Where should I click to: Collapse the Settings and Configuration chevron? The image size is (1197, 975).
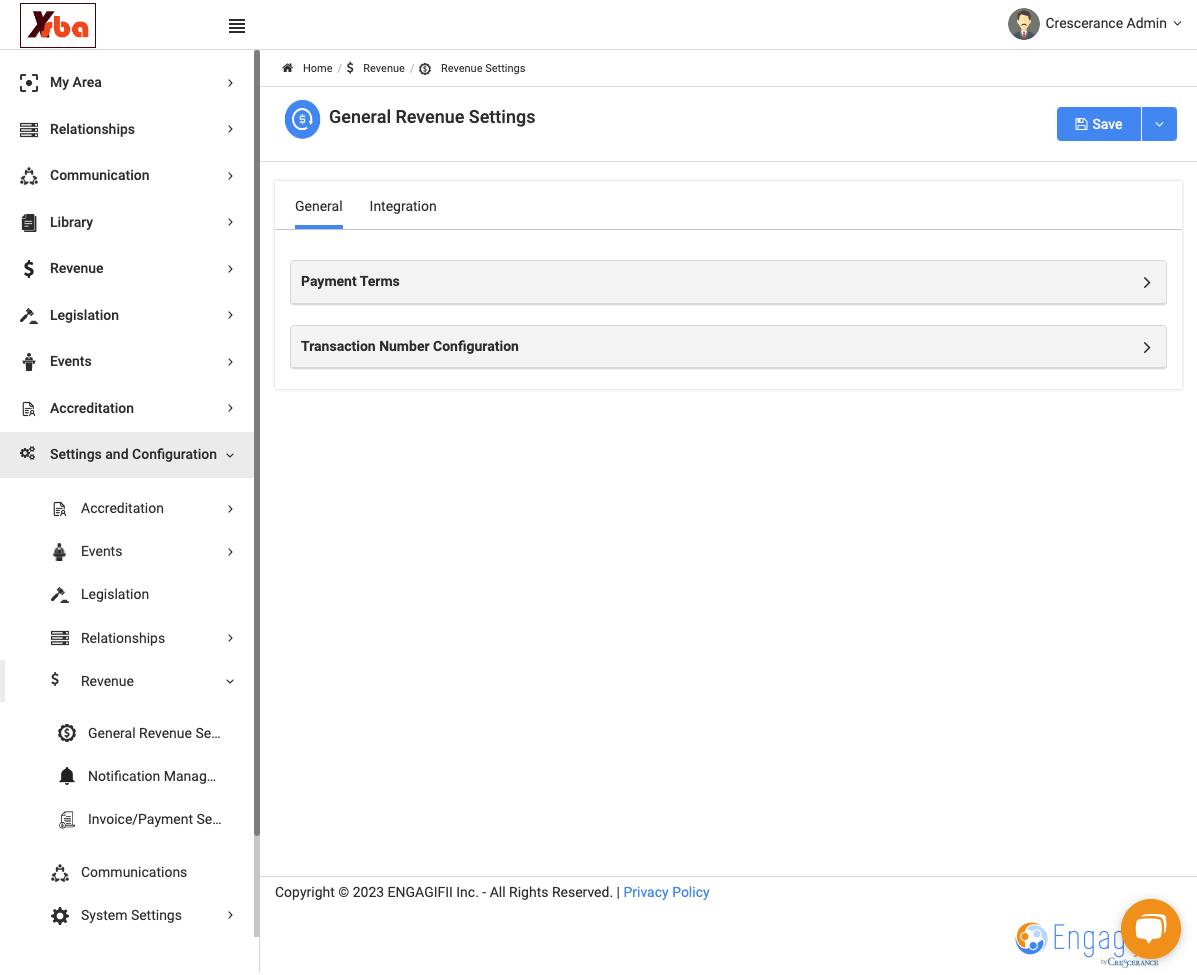pos(231,455)
